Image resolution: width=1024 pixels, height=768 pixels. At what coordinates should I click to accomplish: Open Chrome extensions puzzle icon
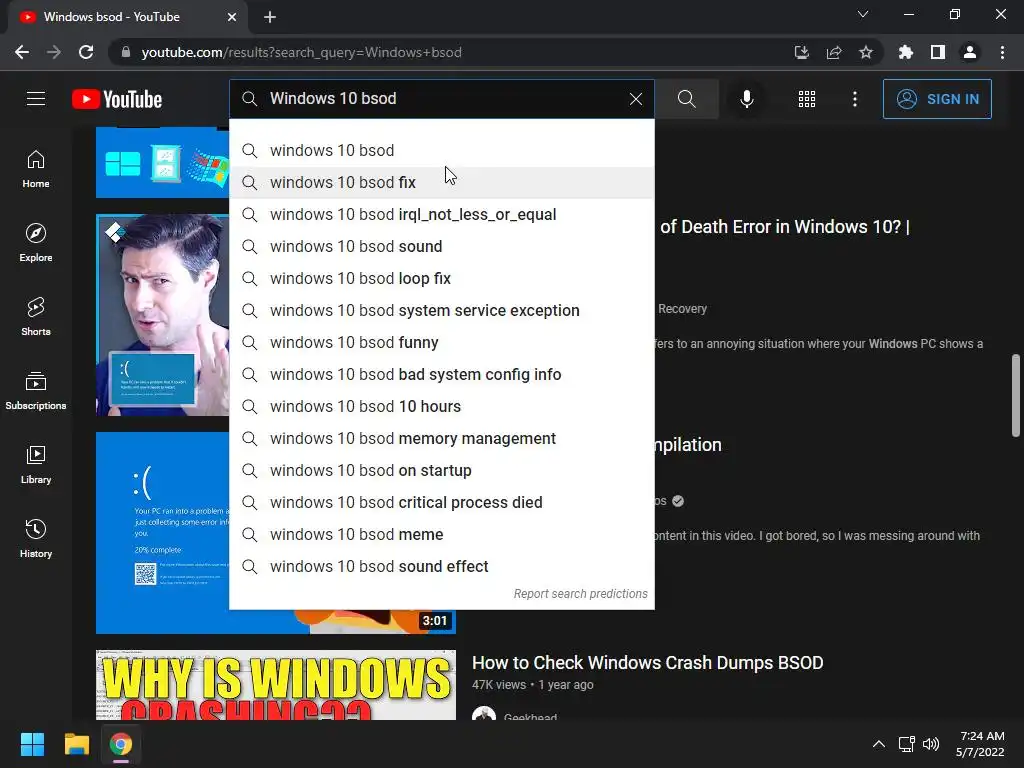pyautogui.click(x=905, y=52)
